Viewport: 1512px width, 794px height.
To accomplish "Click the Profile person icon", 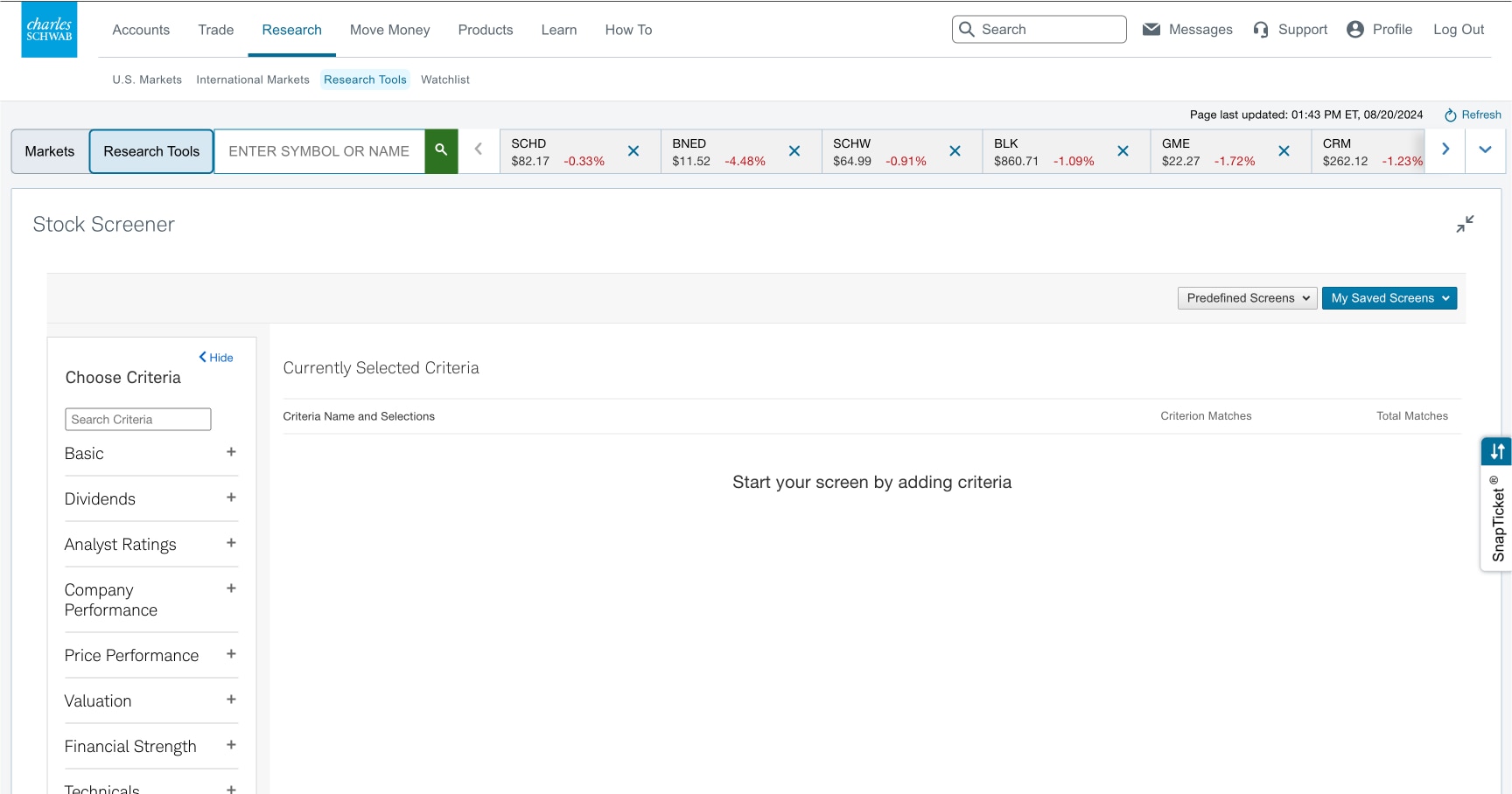I will [1355, 30].
